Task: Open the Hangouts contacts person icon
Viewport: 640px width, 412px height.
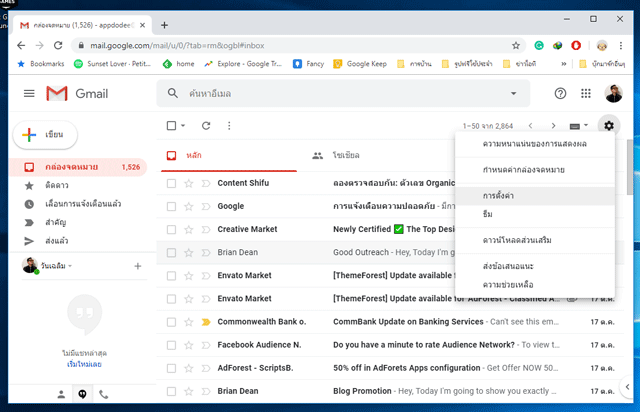Action: pos(61,394)
